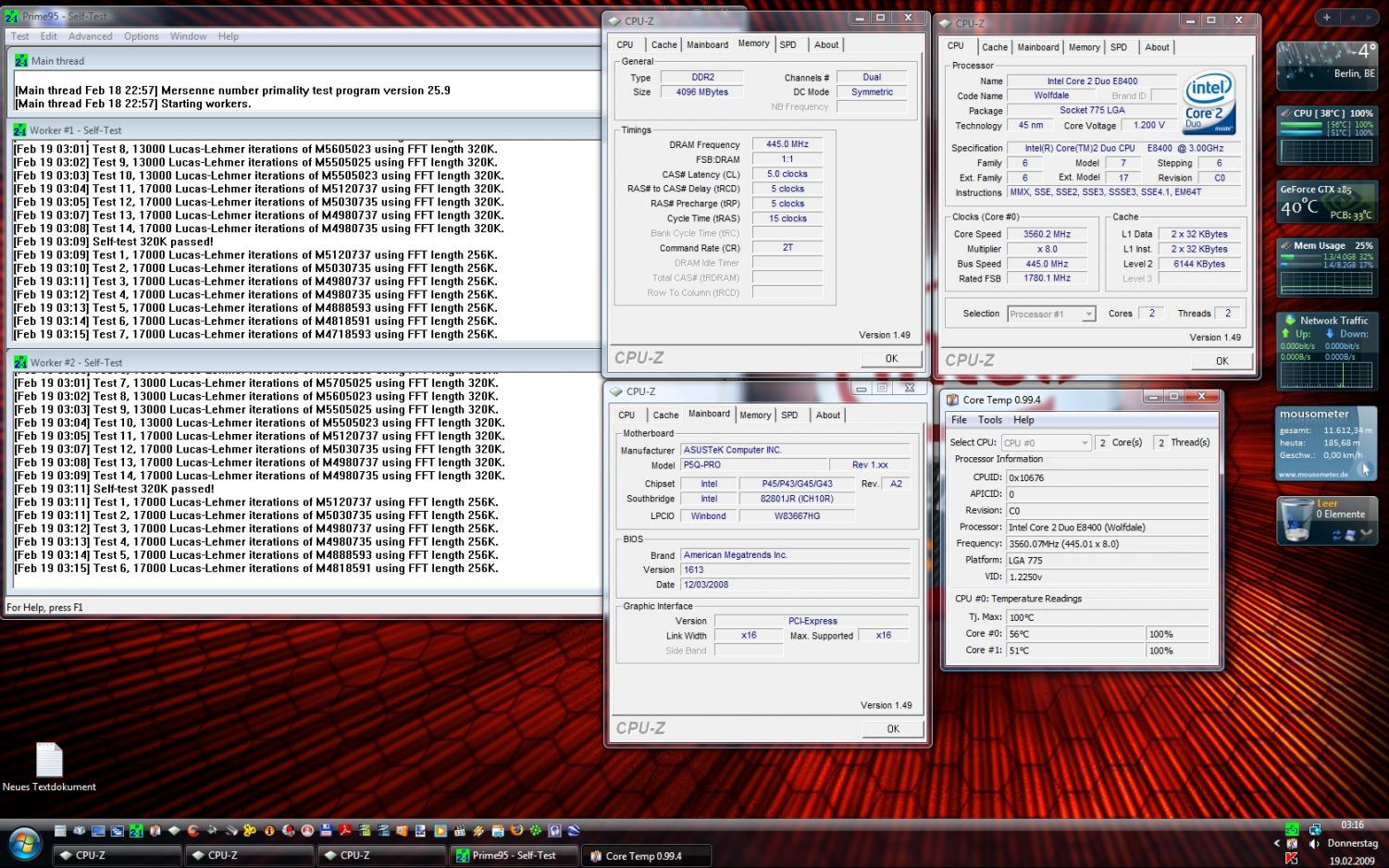Open the Neues Textdokument desktop file
The height and width of the screenshot is (868, 1389).
pos(49,767)
